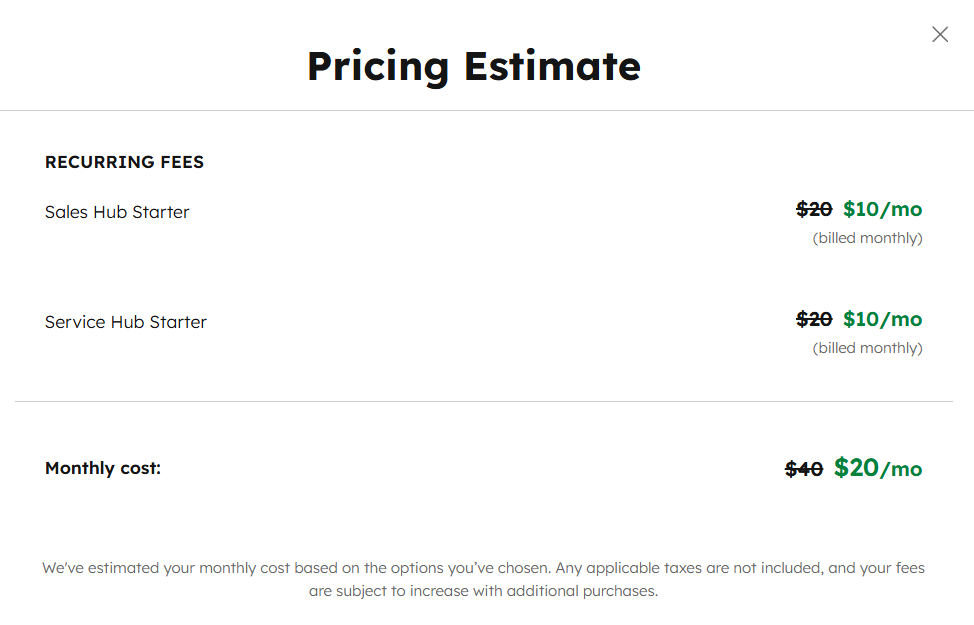Image resolution: width=974 pixels, height=625 pixels.
Task: Click the Monthly cost summary row
Action: (x=487, y=467)
